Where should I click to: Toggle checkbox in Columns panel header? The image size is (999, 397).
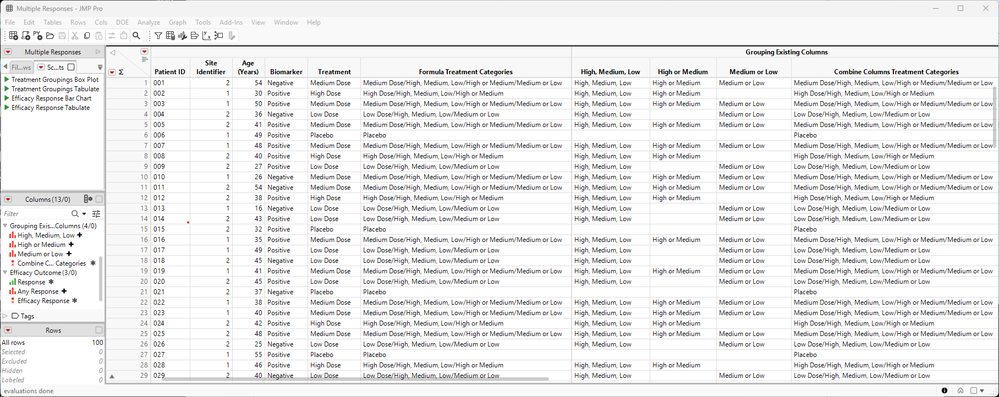pos(99,199)
